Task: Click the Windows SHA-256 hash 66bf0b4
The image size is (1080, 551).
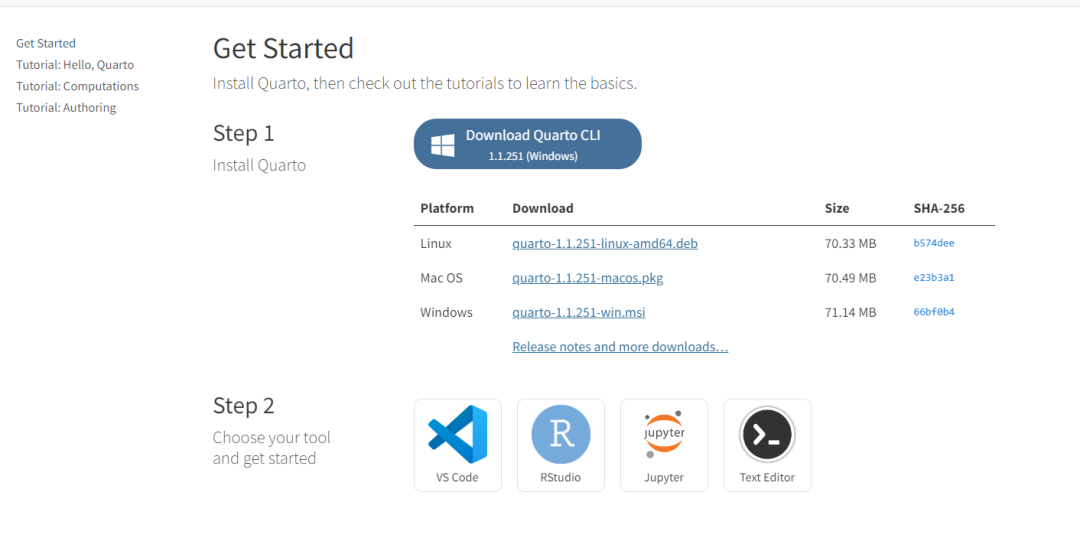Action: click(x=933, y=312)
